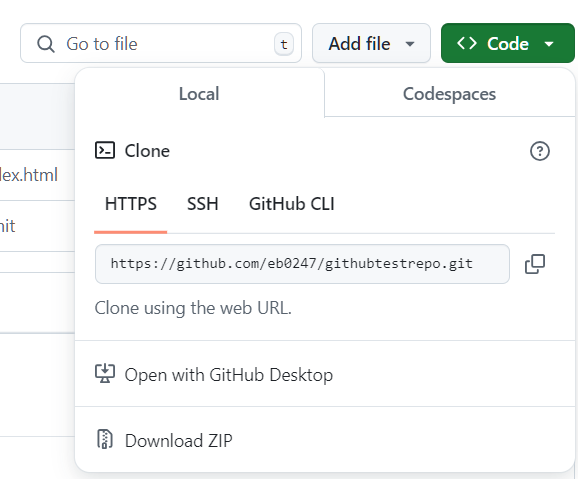Switch to the Local tab

[x=199, y=94]
